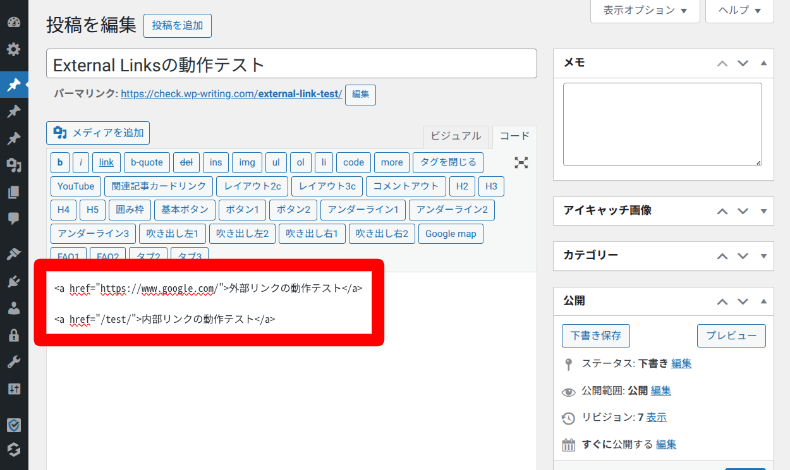Viewport: 790px width, 470px height.
Task: Insert bold tag with b button
Action: point(60,162)
